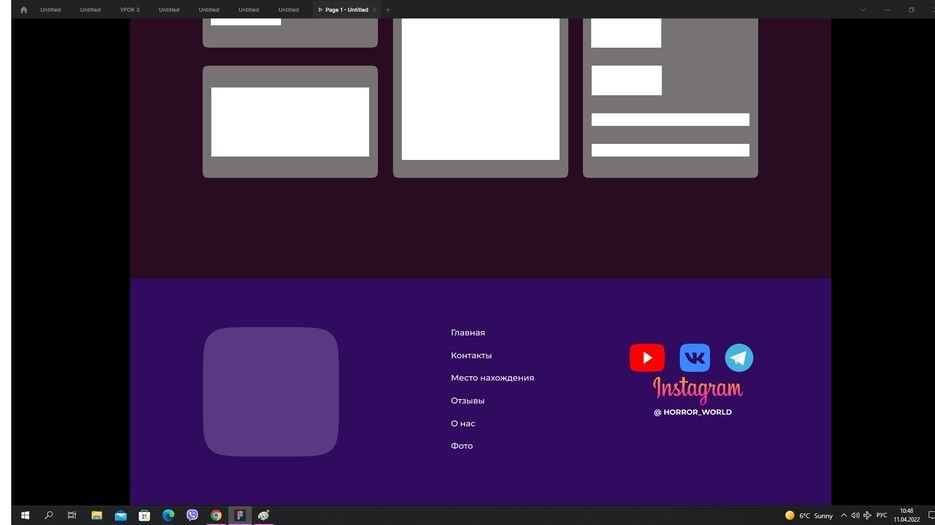This screenshot has height=525, width=935.
Task: Switch to the УРОК 3 tab
Action: pyautogui.click(x=130, y=10)
